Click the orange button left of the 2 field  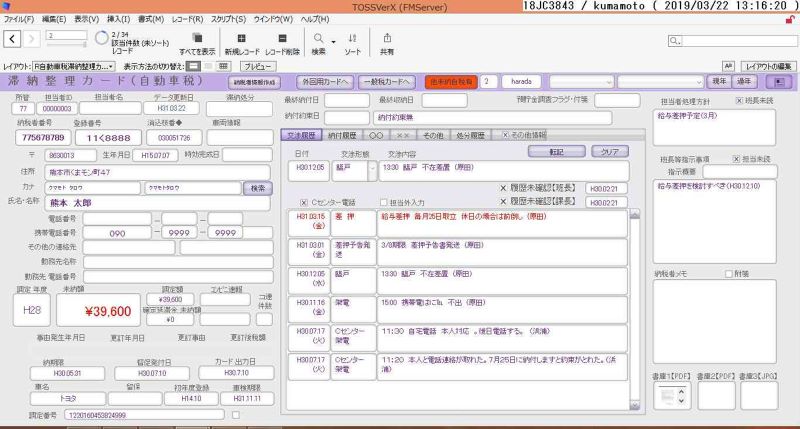pyautogui.click(x=451, y=82)
